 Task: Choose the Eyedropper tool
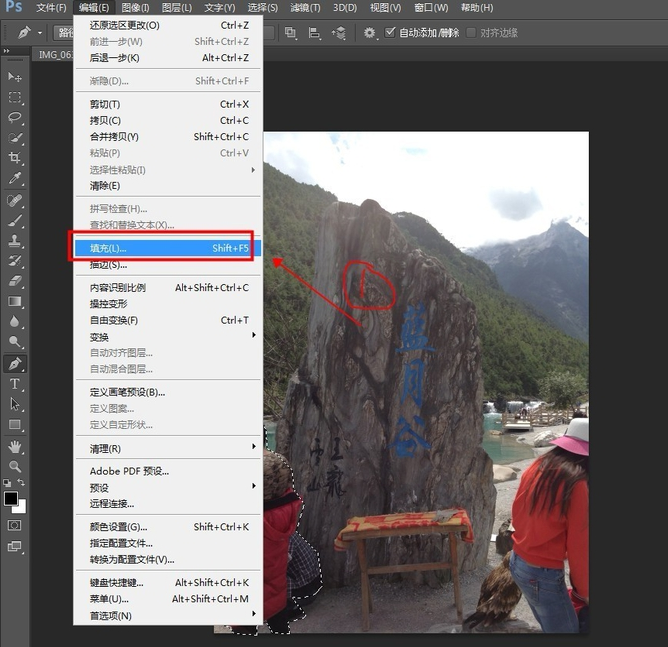15,178
